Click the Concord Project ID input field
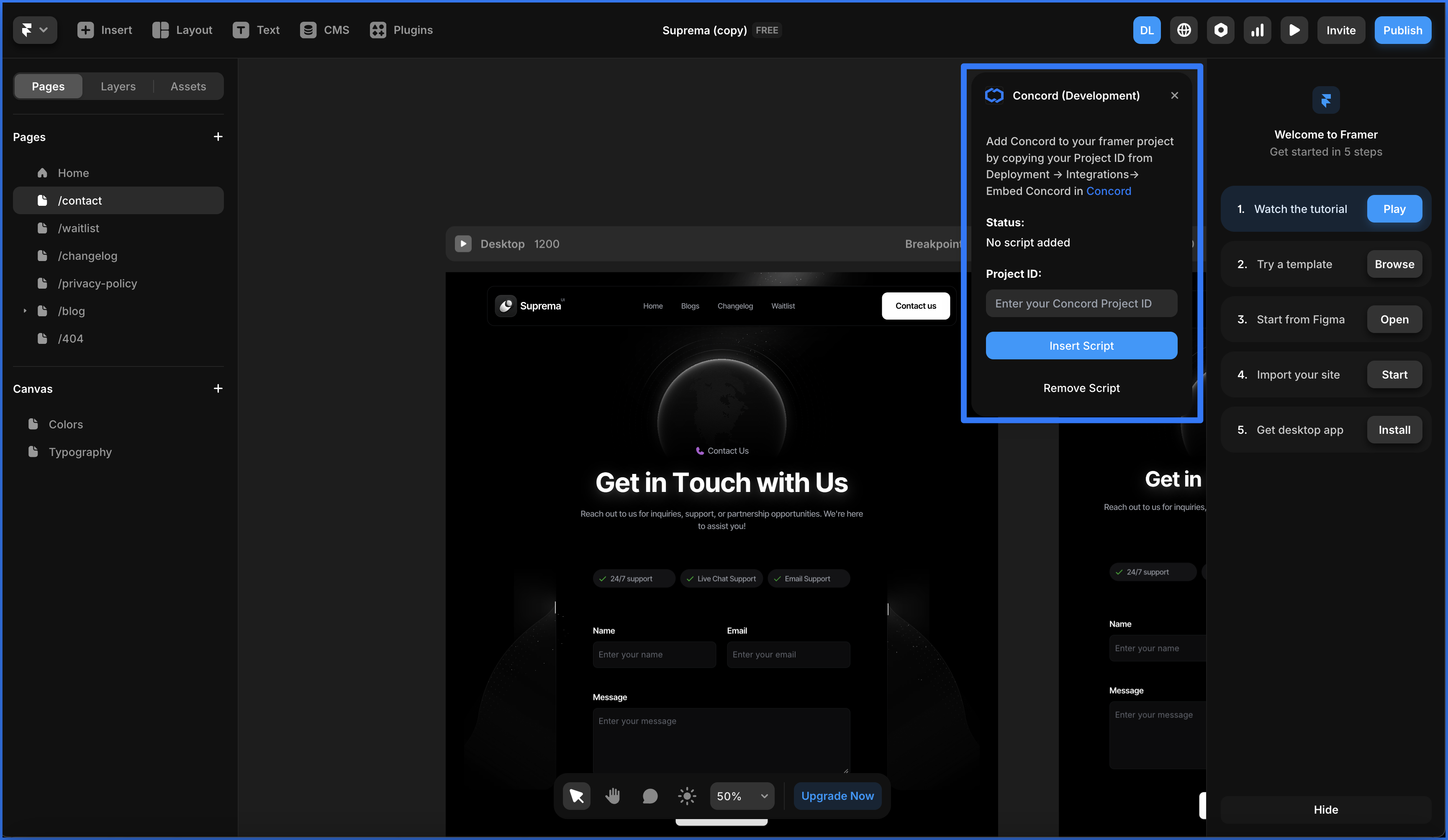Screen dimensions: 1448x840 (1081, 303)
